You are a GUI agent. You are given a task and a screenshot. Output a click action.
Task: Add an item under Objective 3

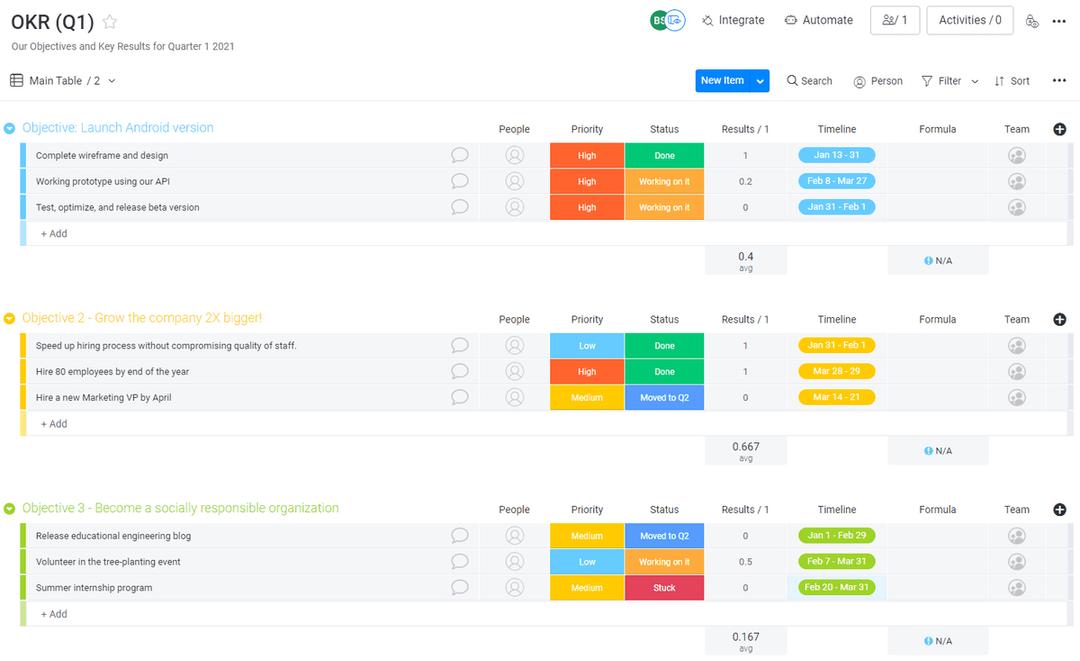pyautogui.click(x=51, y=613)
